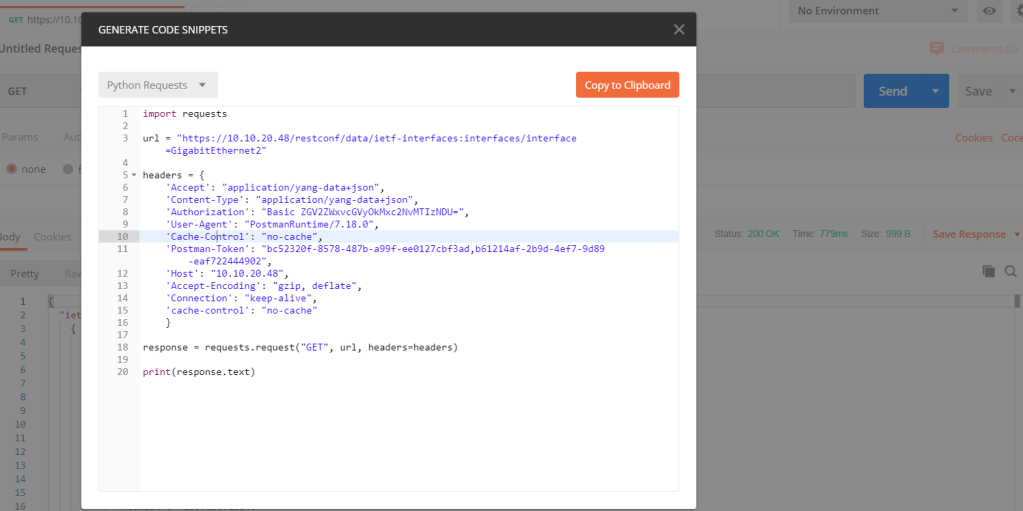Select the none body radio button

[13, 169]
